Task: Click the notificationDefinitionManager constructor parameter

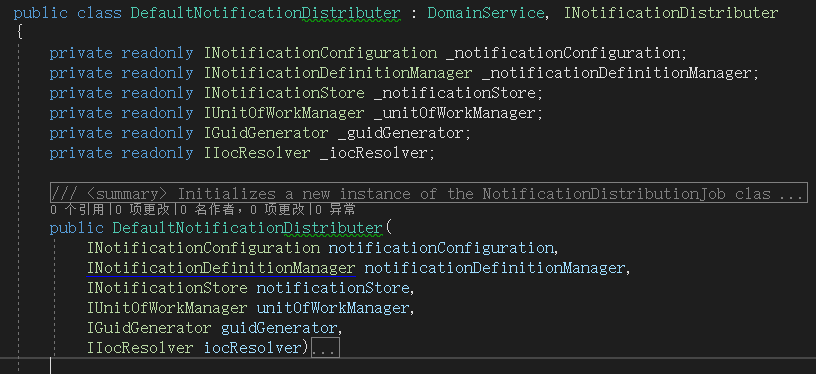Action: click(x=494, y=268)
